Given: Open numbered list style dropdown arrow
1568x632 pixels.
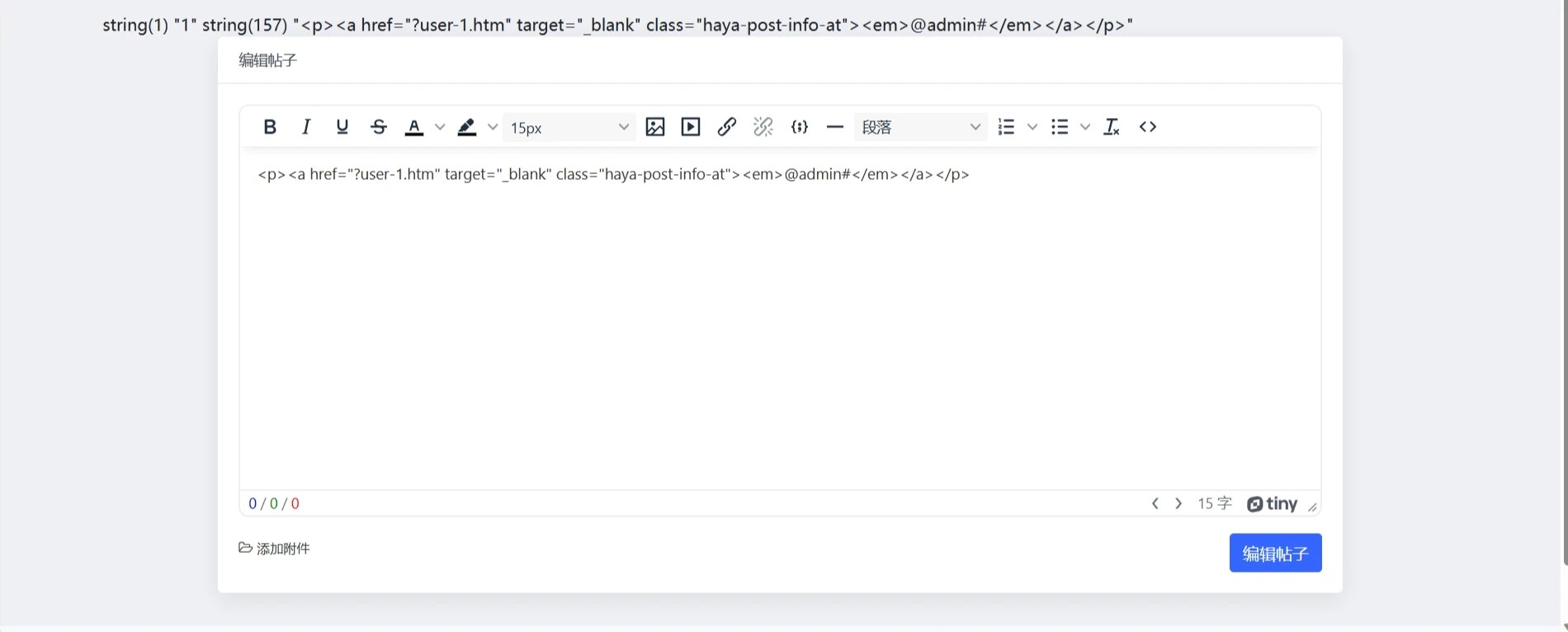Looking at the screenshot, I should coord(1032,127).
